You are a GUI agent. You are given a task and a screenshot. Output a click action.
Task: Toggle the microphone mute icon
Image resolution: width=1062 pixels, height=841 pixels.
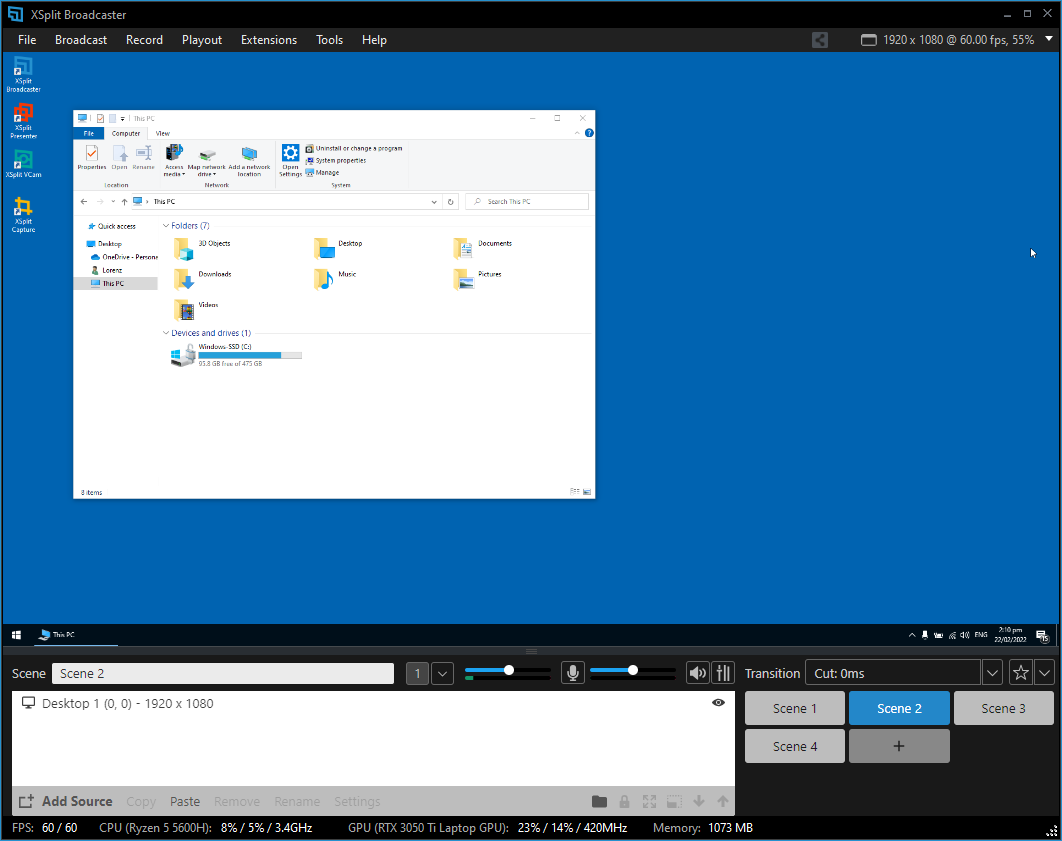coord(573,673)
